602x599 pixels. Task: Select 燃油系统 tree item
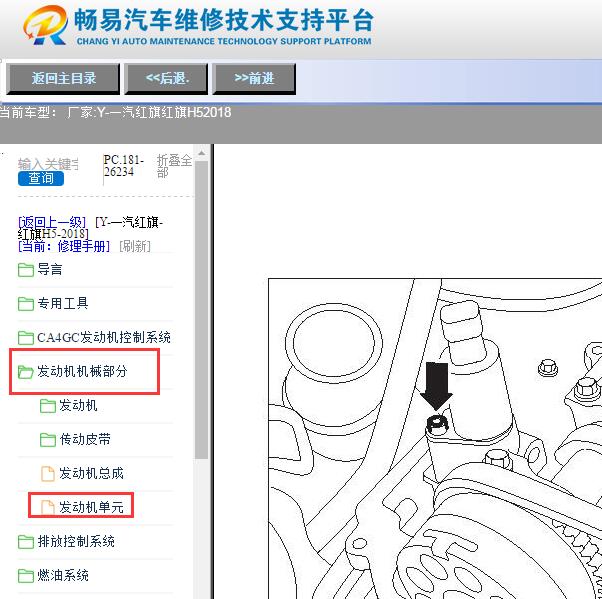63,575
